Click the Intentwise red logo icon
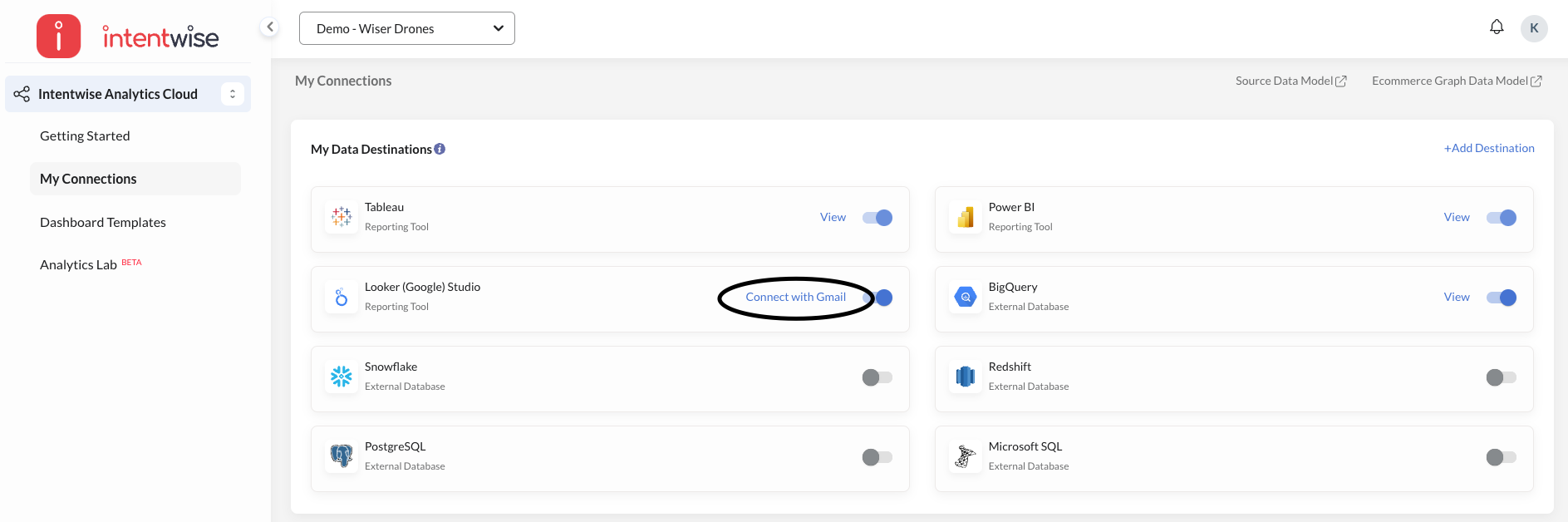This screenshot has width=1568, height=522. coord(58,36)
